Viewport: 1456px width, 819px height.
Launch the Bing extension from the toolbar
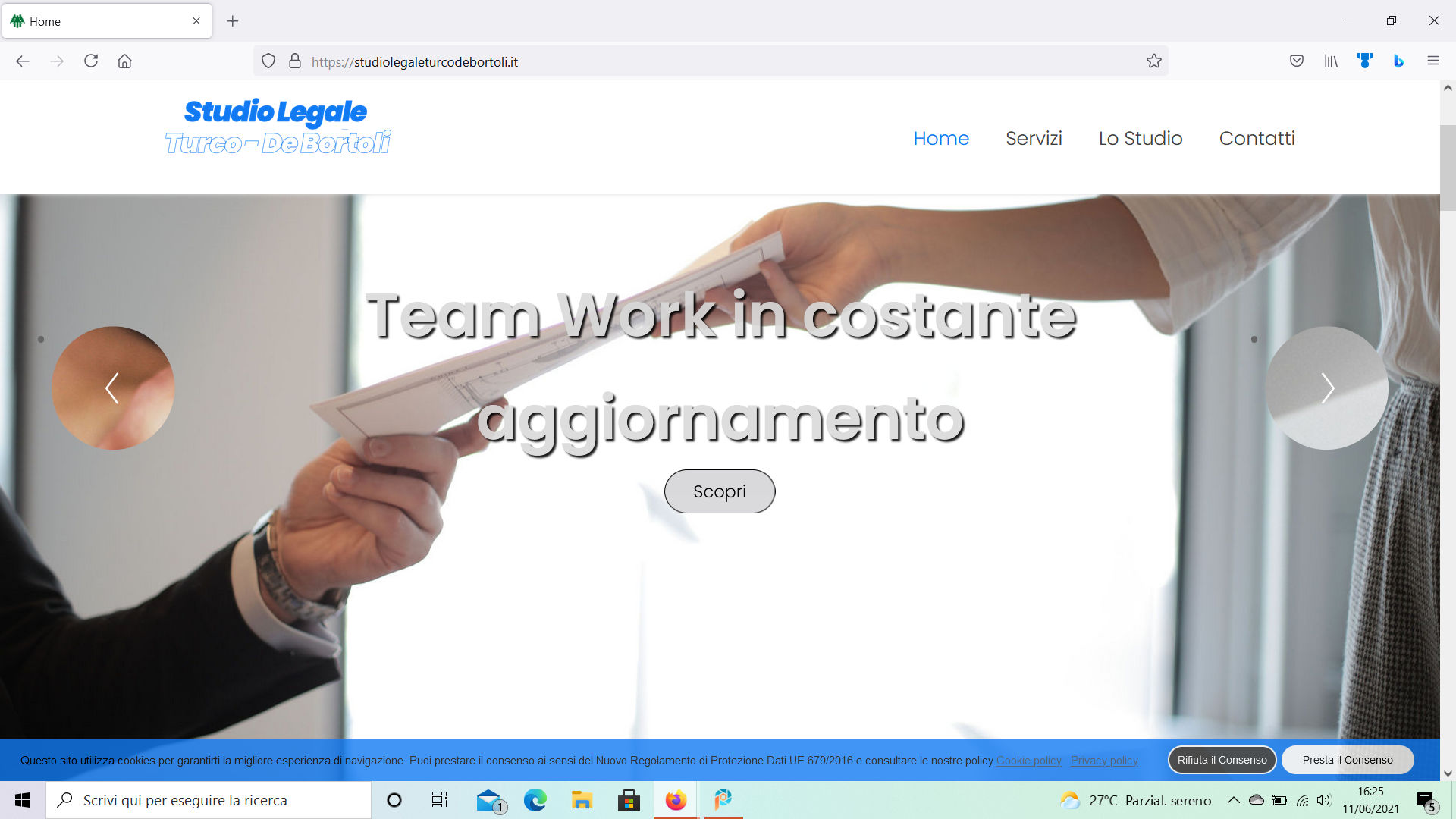(x=1398, y=61)
